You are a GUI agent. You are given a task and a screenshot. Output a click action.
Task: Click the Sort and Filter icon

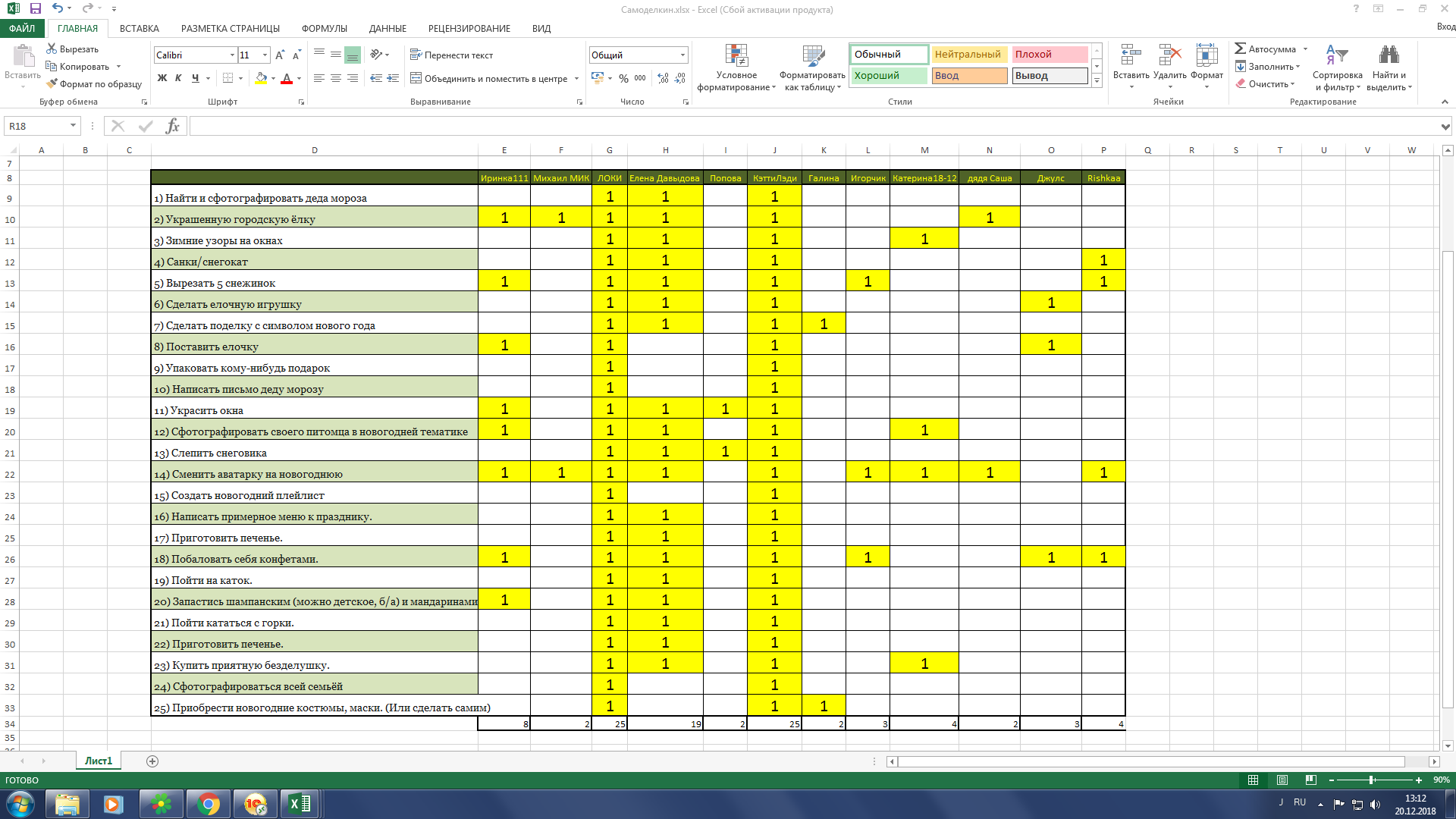[x=1336, y=55]
